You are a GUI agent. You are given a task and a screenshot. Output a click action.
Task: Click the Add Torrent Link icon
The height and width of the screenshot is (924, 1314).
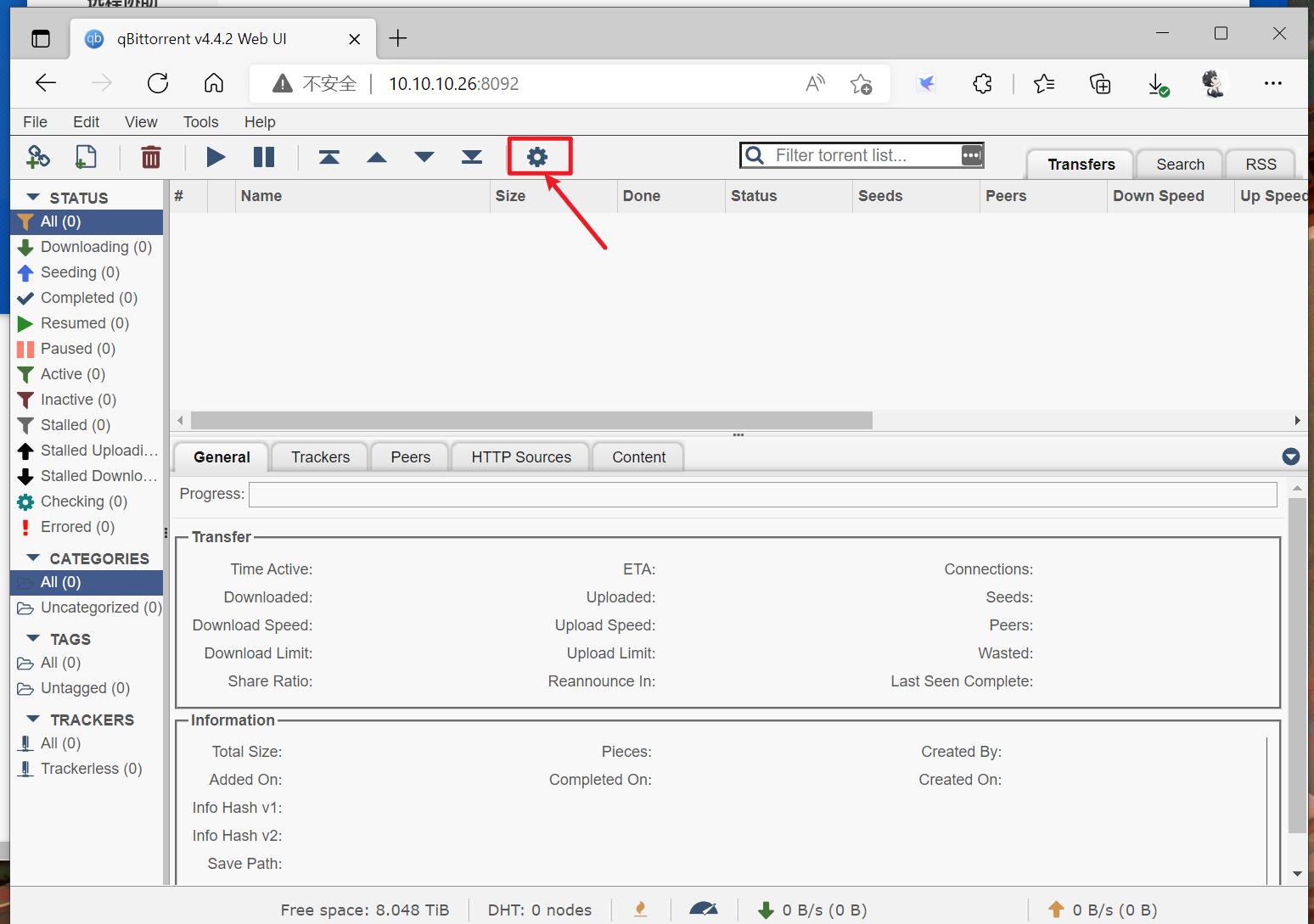pos(38,157)
